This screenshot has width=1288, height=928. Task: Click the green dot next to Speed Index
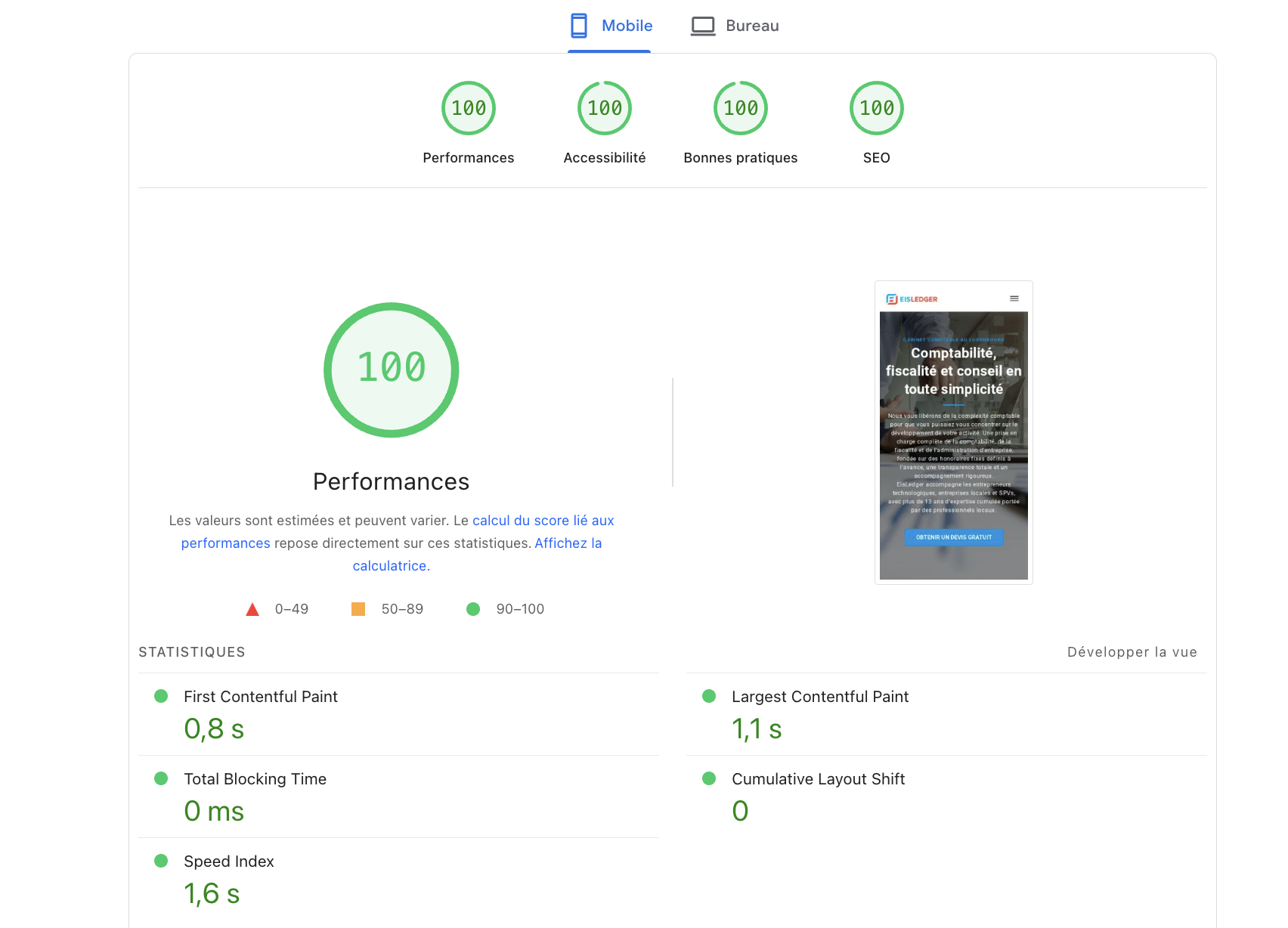click(161, 861)
